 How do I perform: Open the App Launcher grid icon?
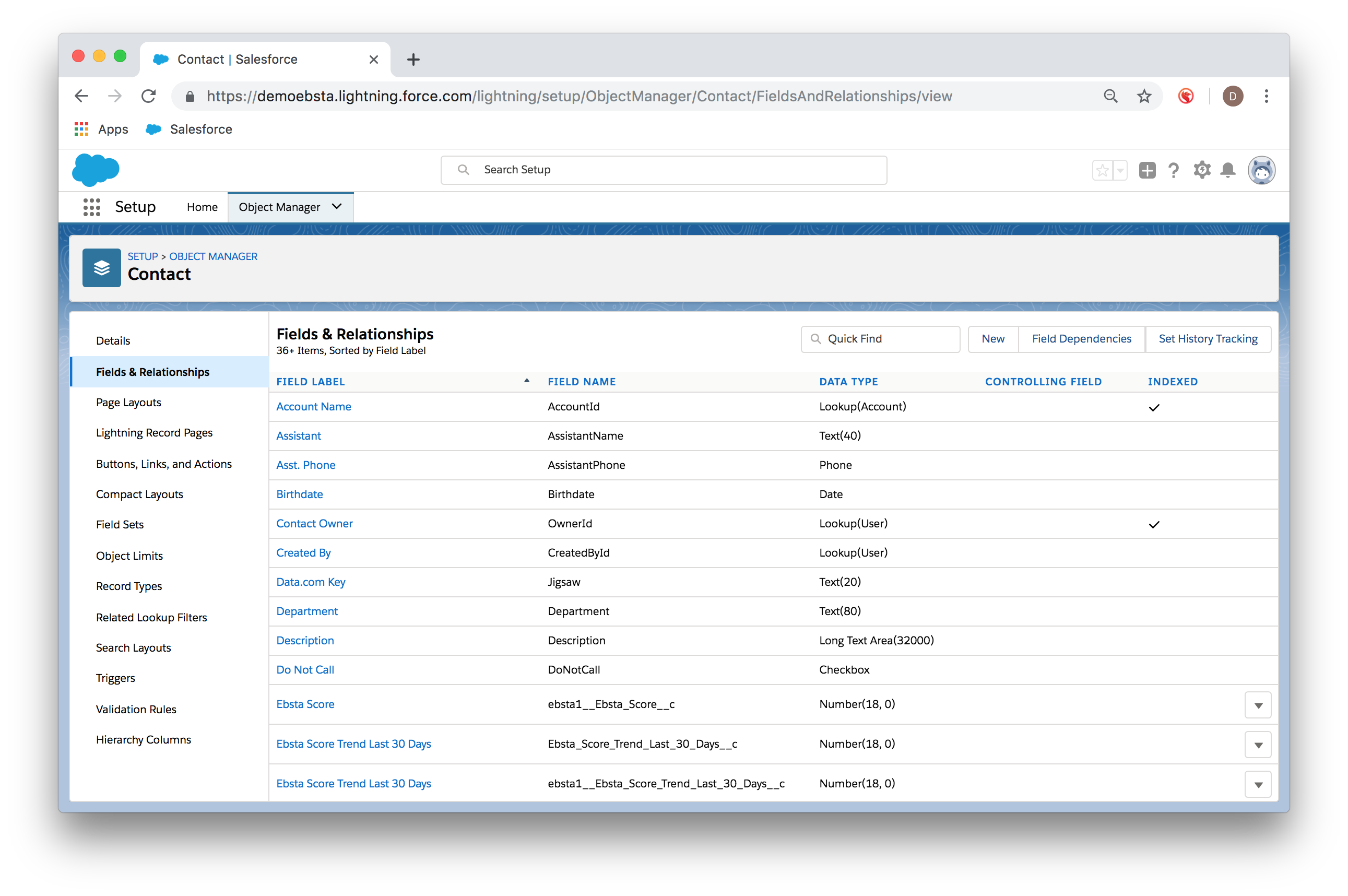[91, 207]
